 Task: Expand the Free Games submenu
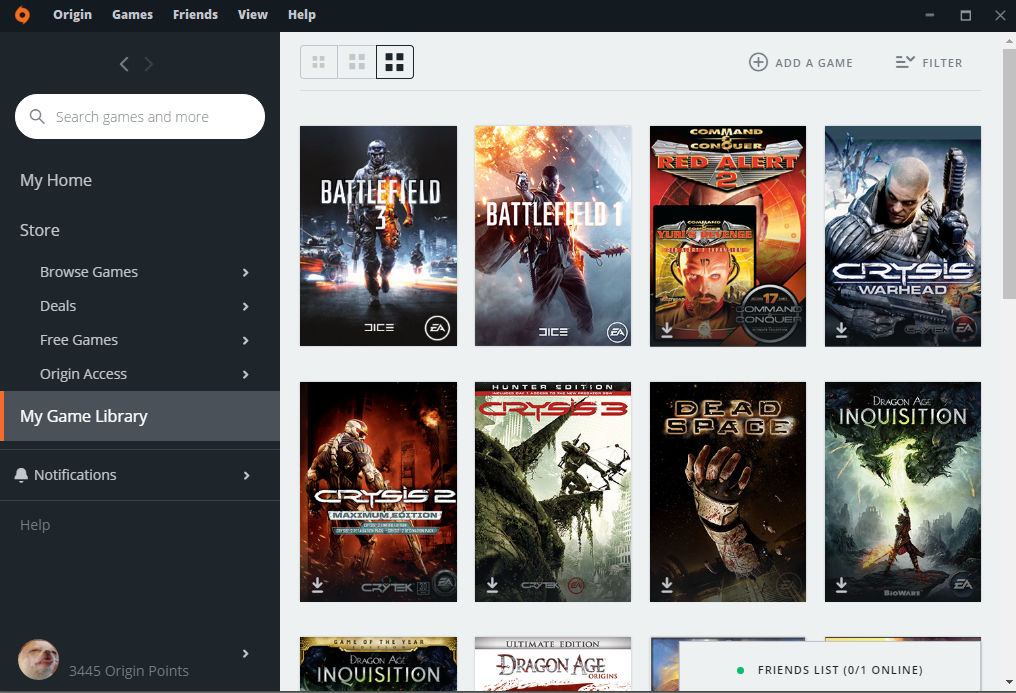coord(246,341)
